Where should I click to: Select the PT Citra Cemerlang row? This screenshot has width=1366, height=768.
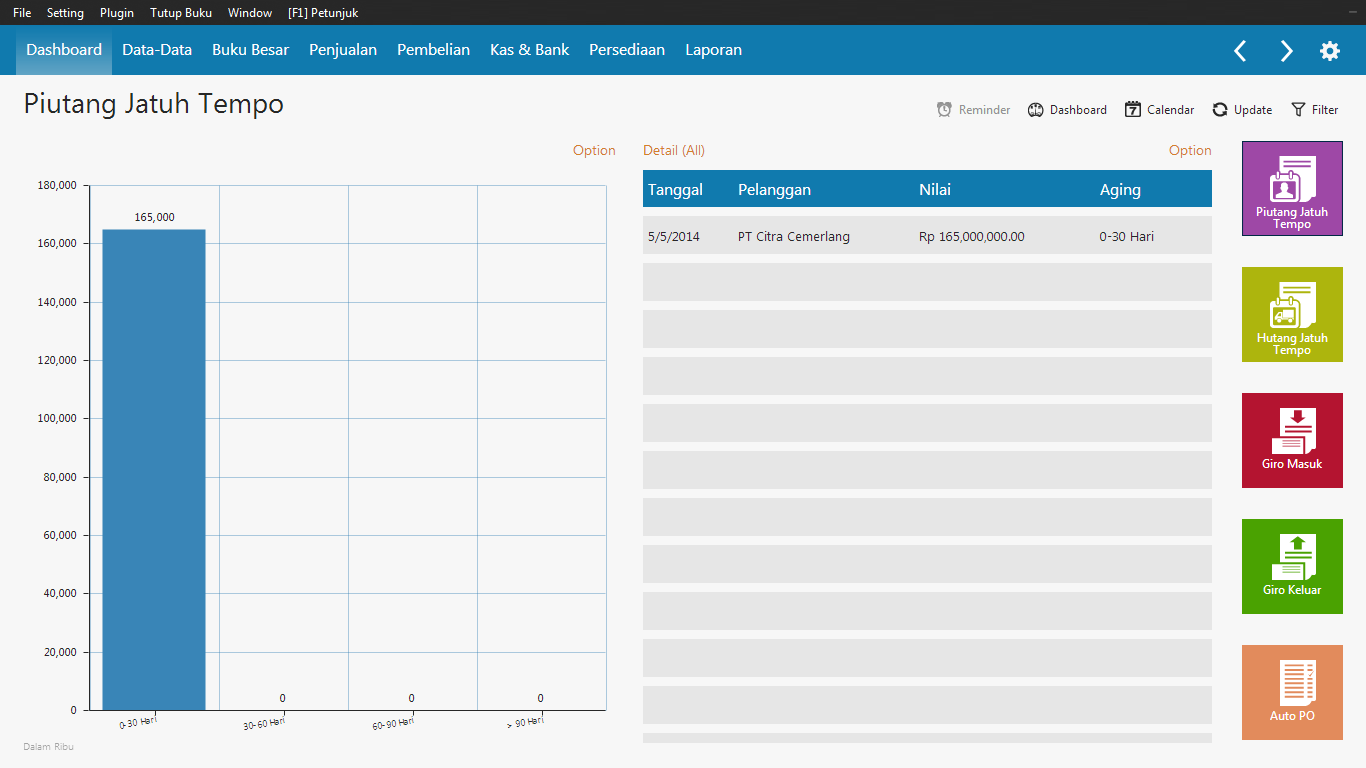point(926,237)
